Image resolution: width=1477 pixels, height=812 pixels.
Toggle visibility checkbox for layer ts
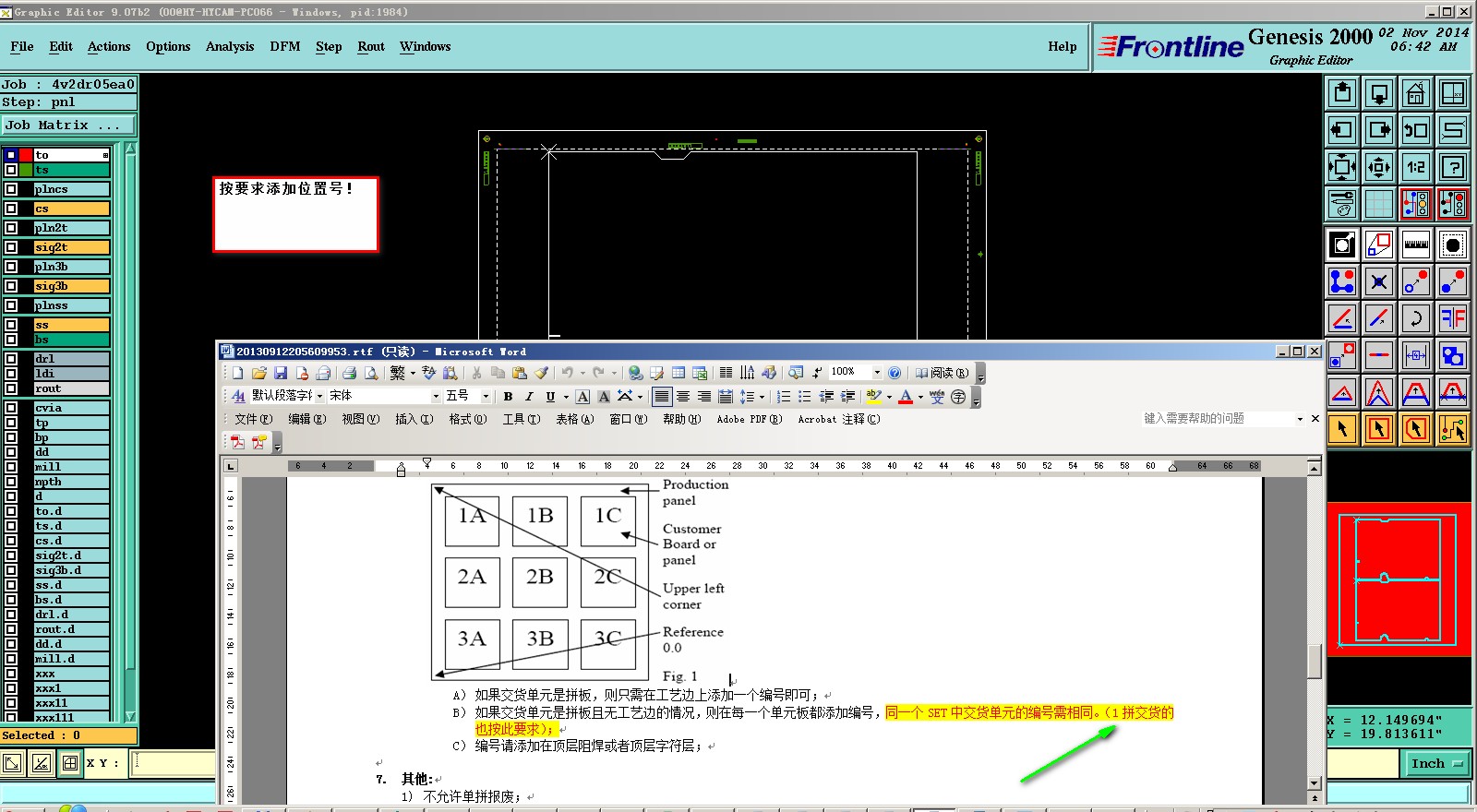click(11, 170)
